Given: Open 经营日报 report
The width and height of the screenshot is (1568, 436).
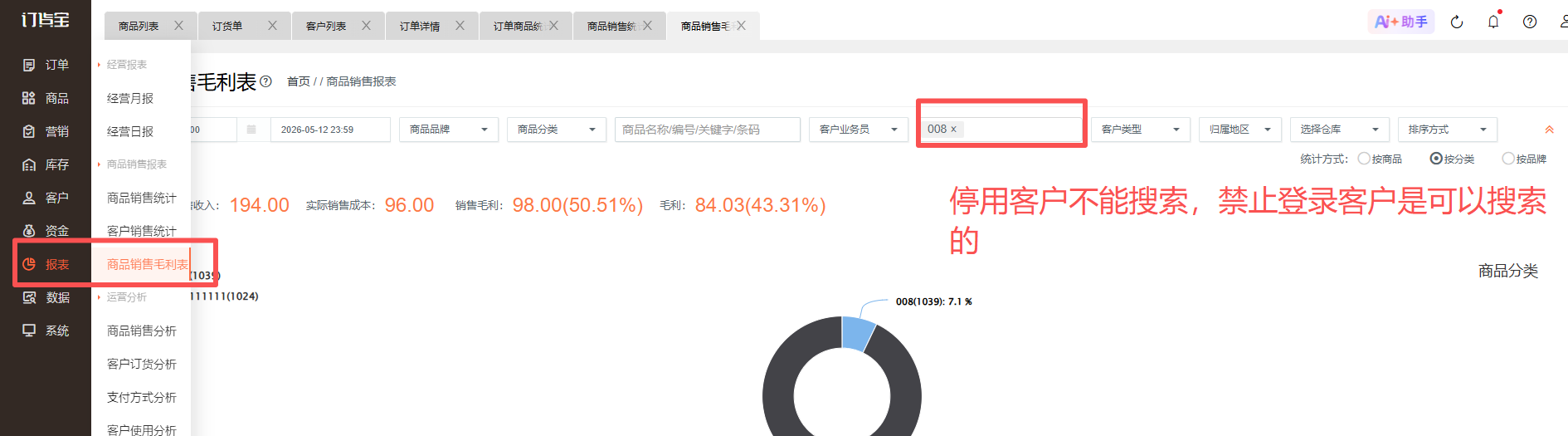Looking at the screenshot, I should coord(130,131).
